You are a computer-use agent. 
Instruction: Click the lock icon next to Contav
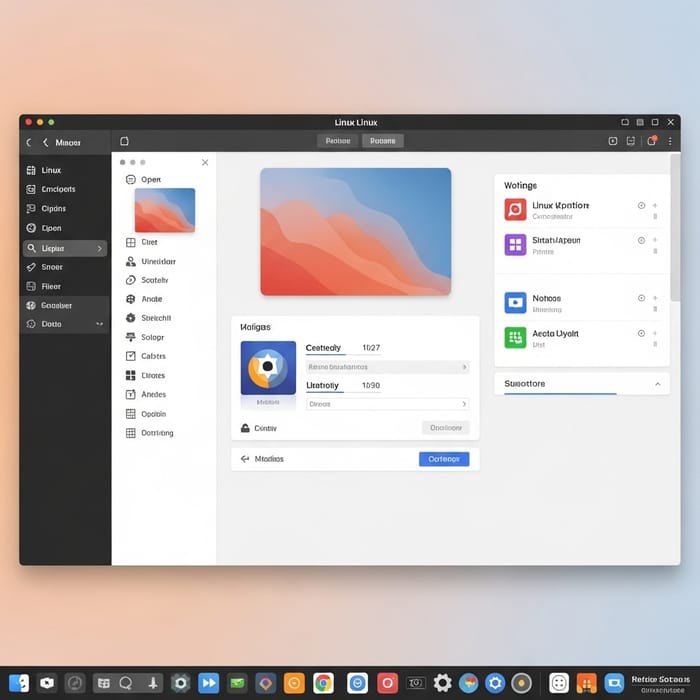pyautogui.click(x=245, y=428)
